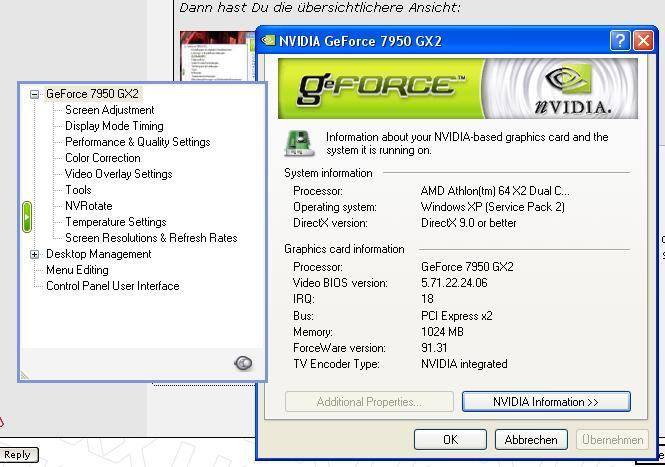Click the GeForce banner logo

click(381, 88)
